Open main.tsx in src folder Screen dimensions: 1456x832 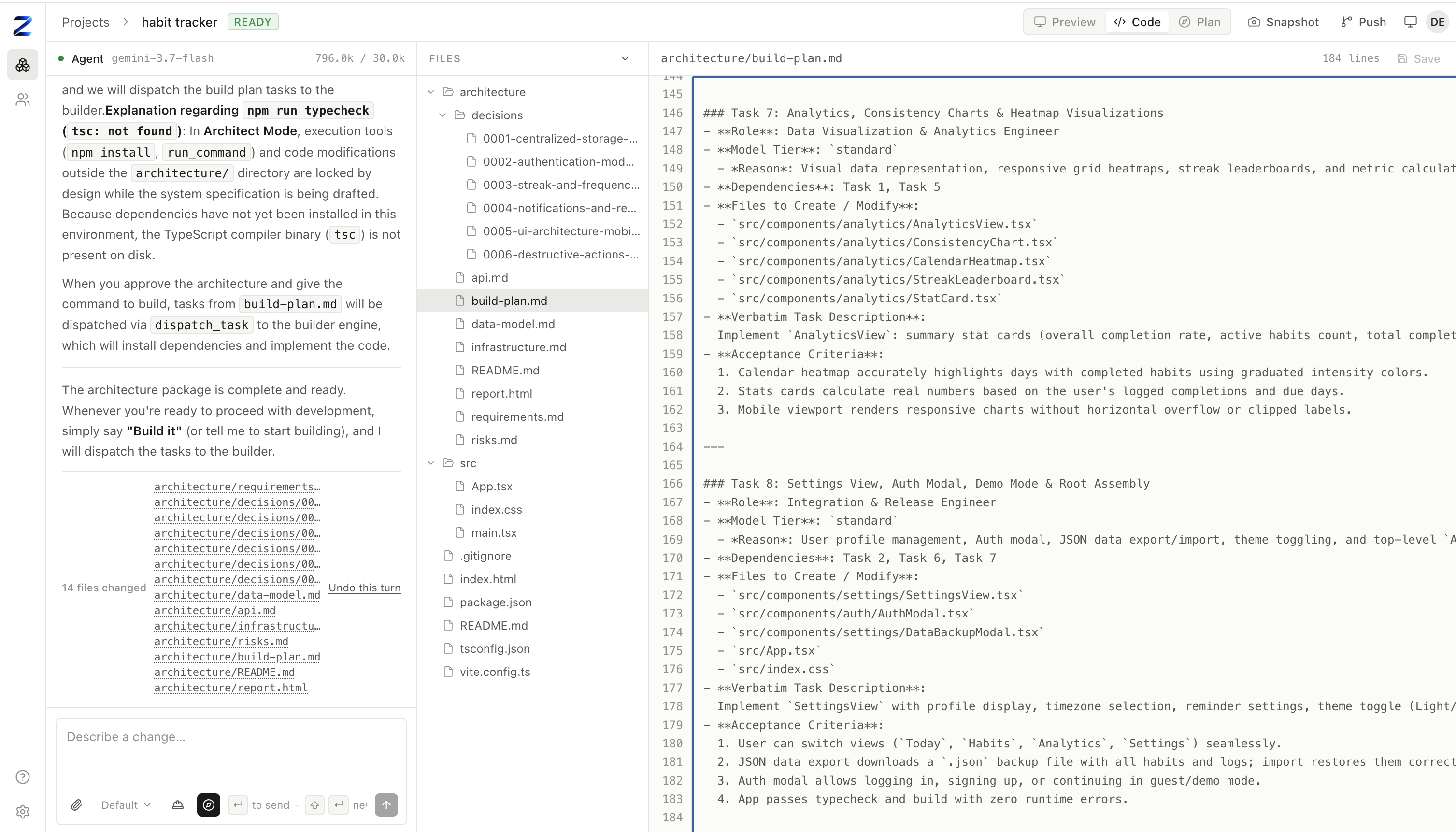point(533,532)
